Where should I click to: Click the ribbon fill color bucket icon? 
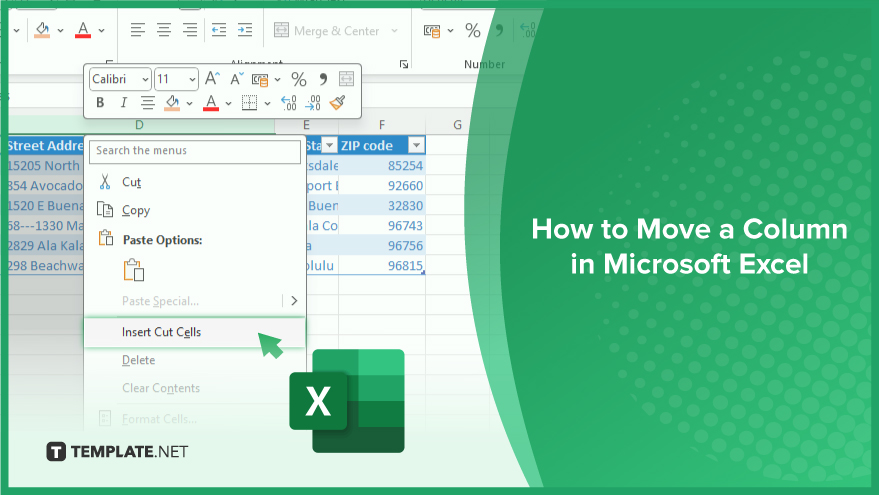click(x=42, y=30)
